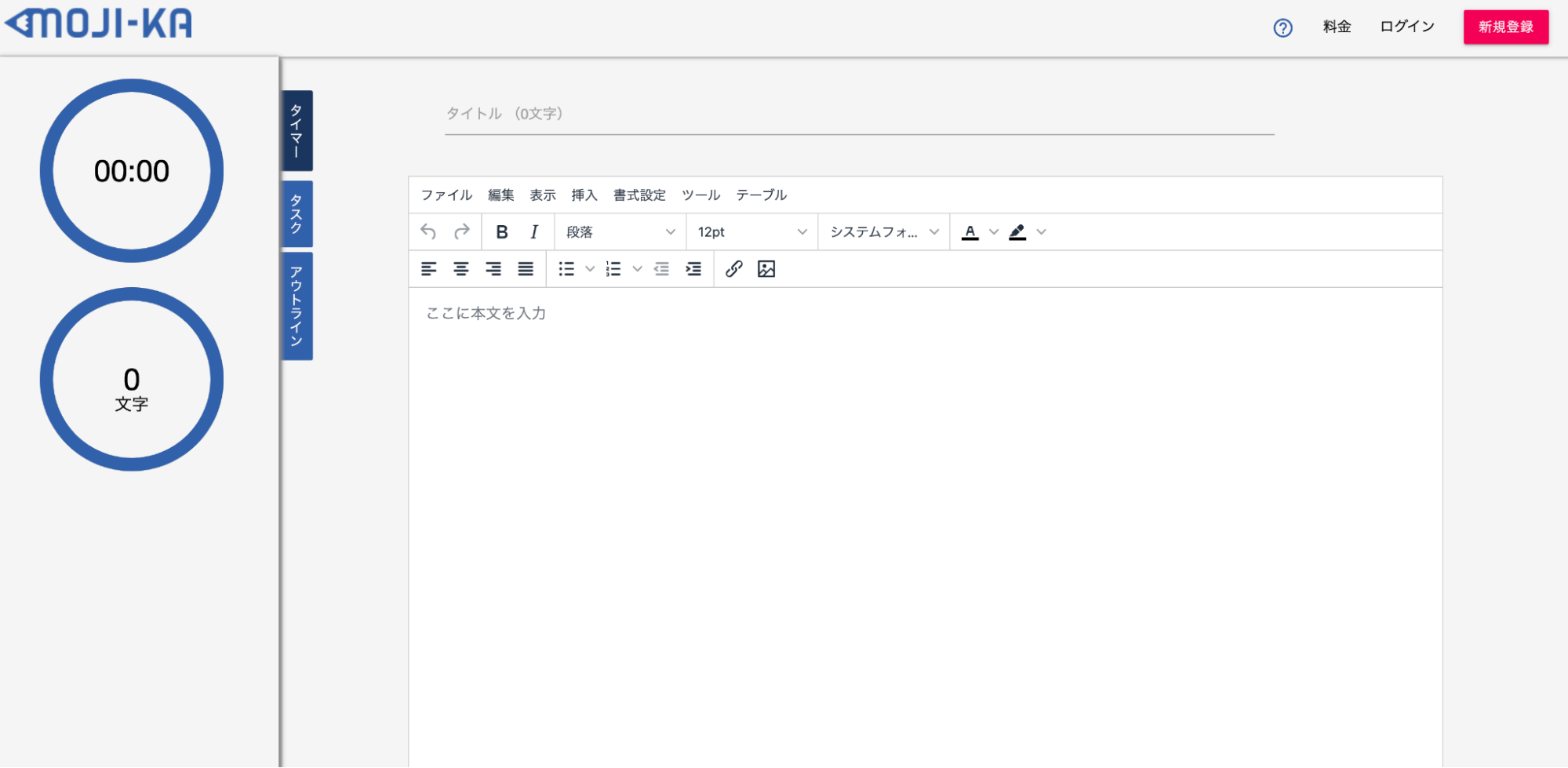1568x768 pixels.
Task: Open the 編集 menu
Action: (501, 195)
